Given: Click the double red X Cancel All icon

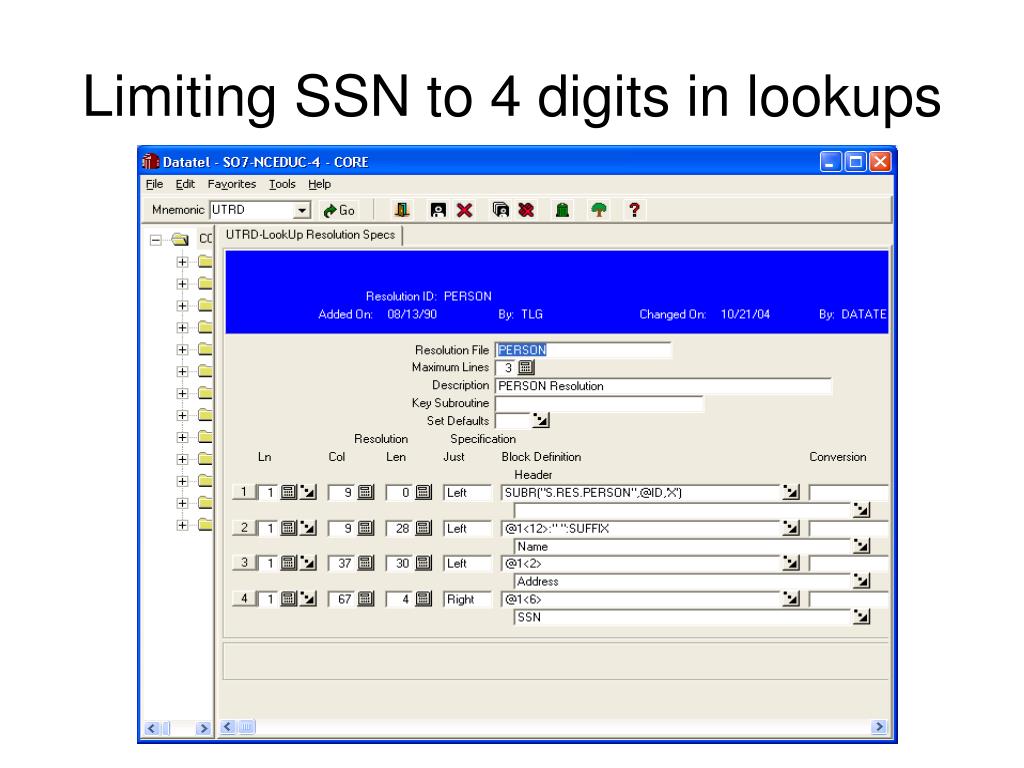Looking at the screenshot, I should pyautogui.click(x=526, y=210).
